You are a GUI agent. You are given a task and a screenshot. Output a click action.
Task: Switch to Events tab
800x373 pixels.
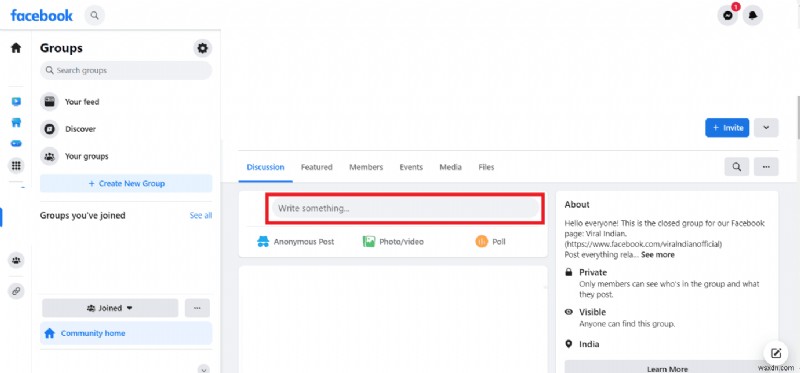(x=411, y=167)
